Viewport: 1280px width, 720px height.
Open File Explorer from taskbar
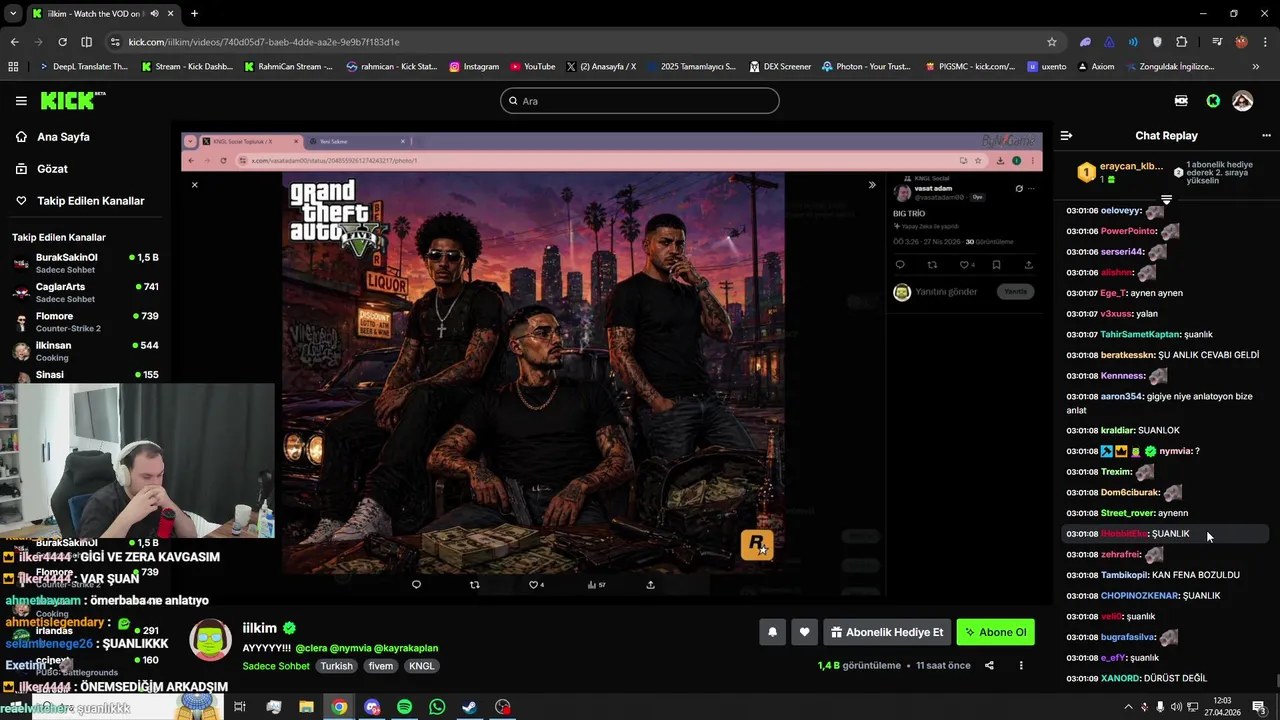(x=306, y=707)
